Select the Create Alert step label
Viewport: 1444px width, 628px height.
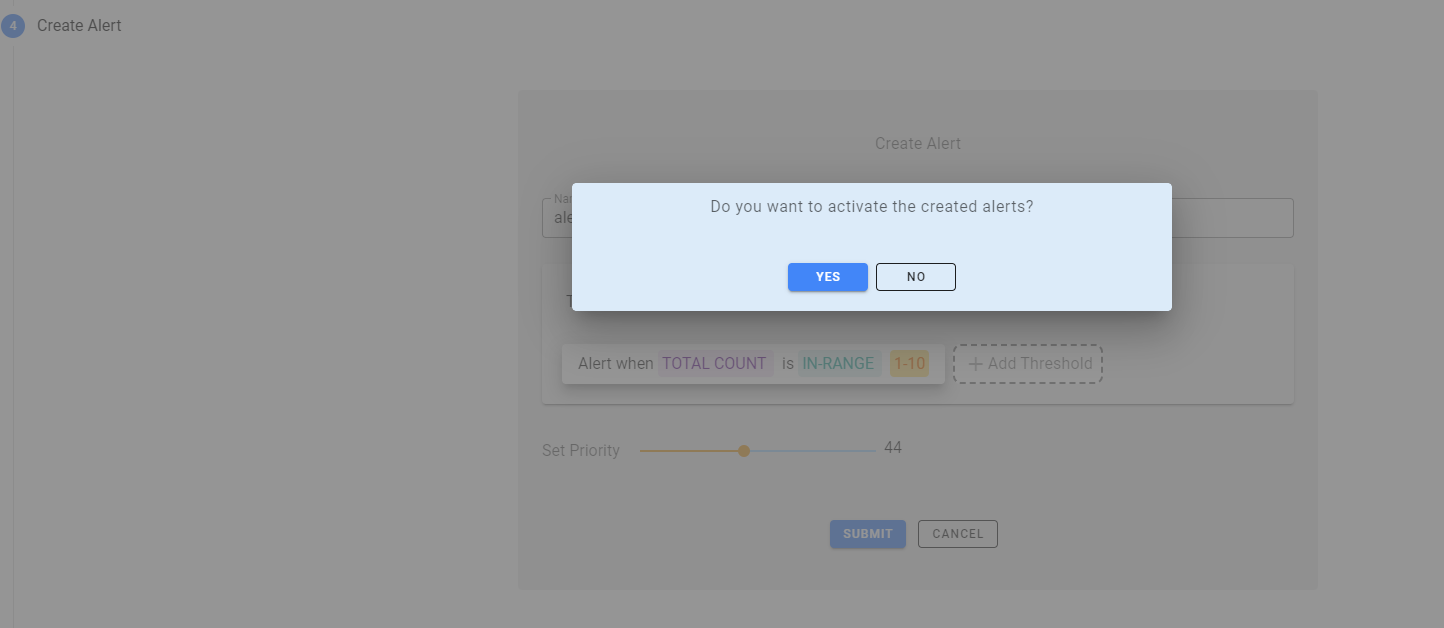[x=79, y=26]
